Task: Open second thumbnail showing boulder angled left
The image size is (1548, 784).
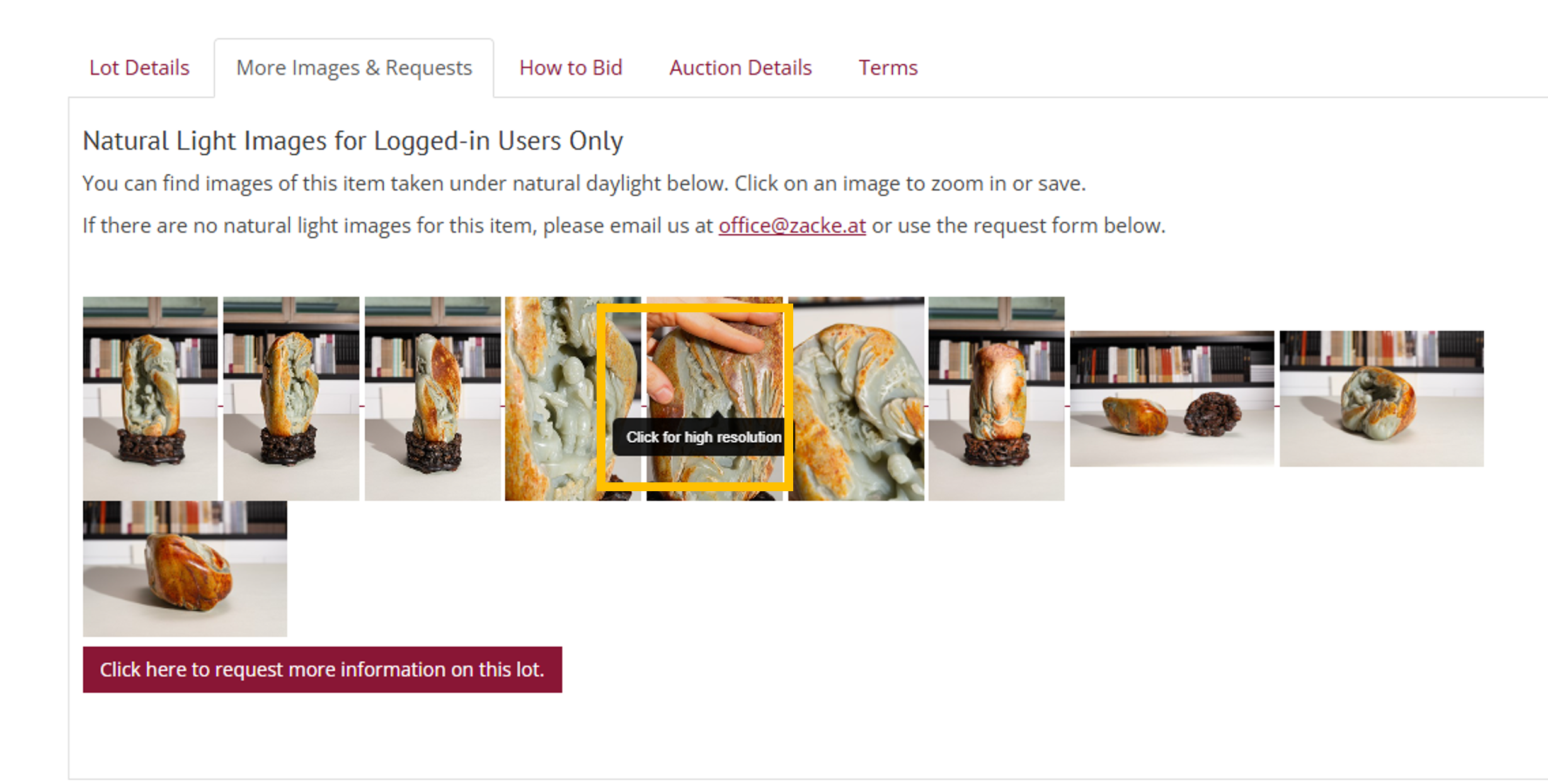Action: pyautogui.click(x=291, y=399)
